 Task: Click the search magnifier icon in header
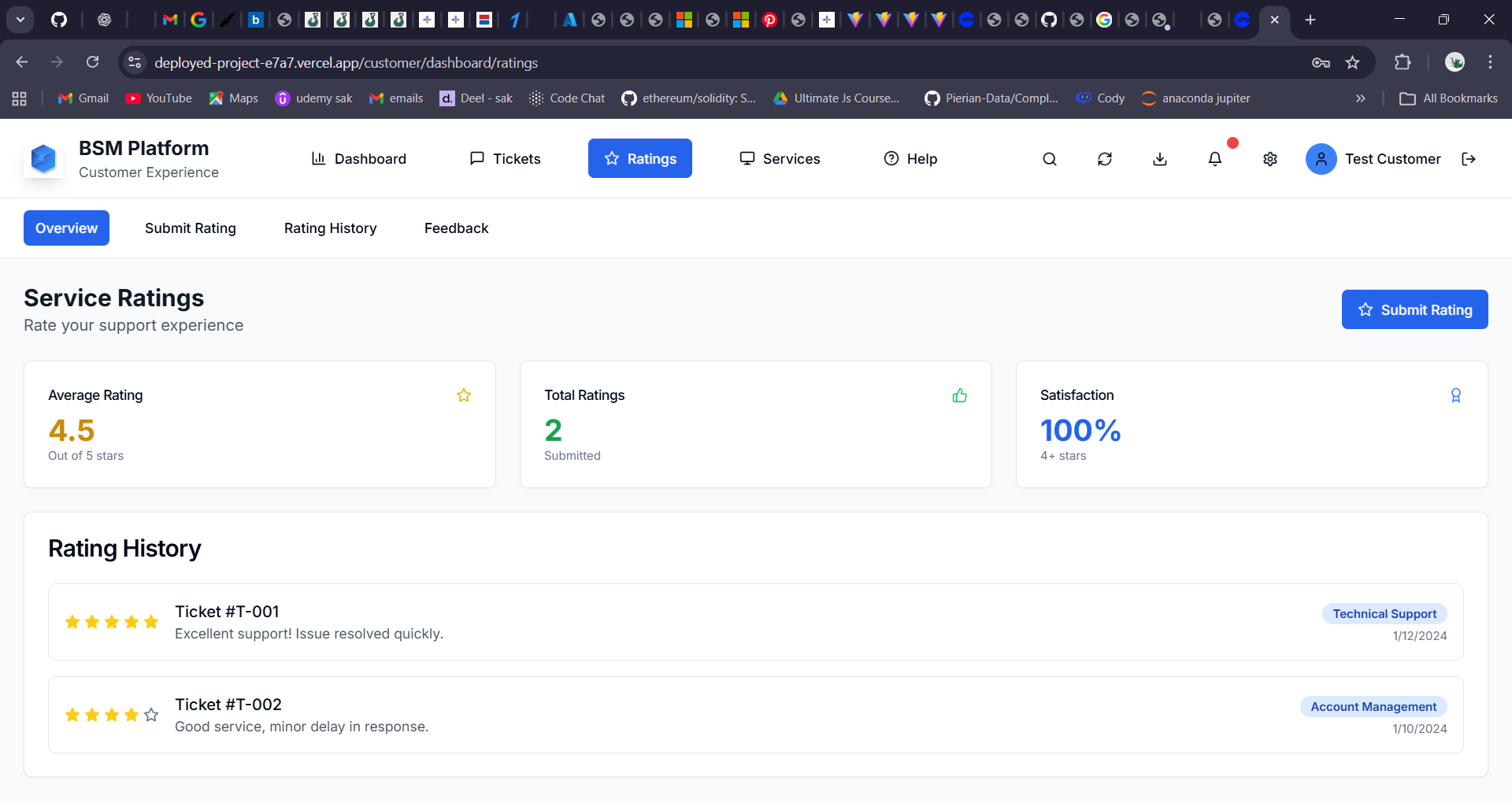[x=1050, y=159]
